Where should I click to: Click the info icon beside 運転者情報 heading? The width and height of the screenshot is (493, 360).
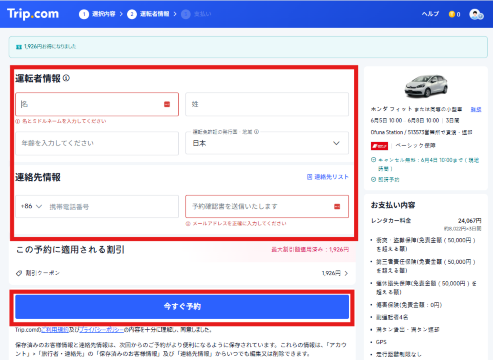(66, 78)
